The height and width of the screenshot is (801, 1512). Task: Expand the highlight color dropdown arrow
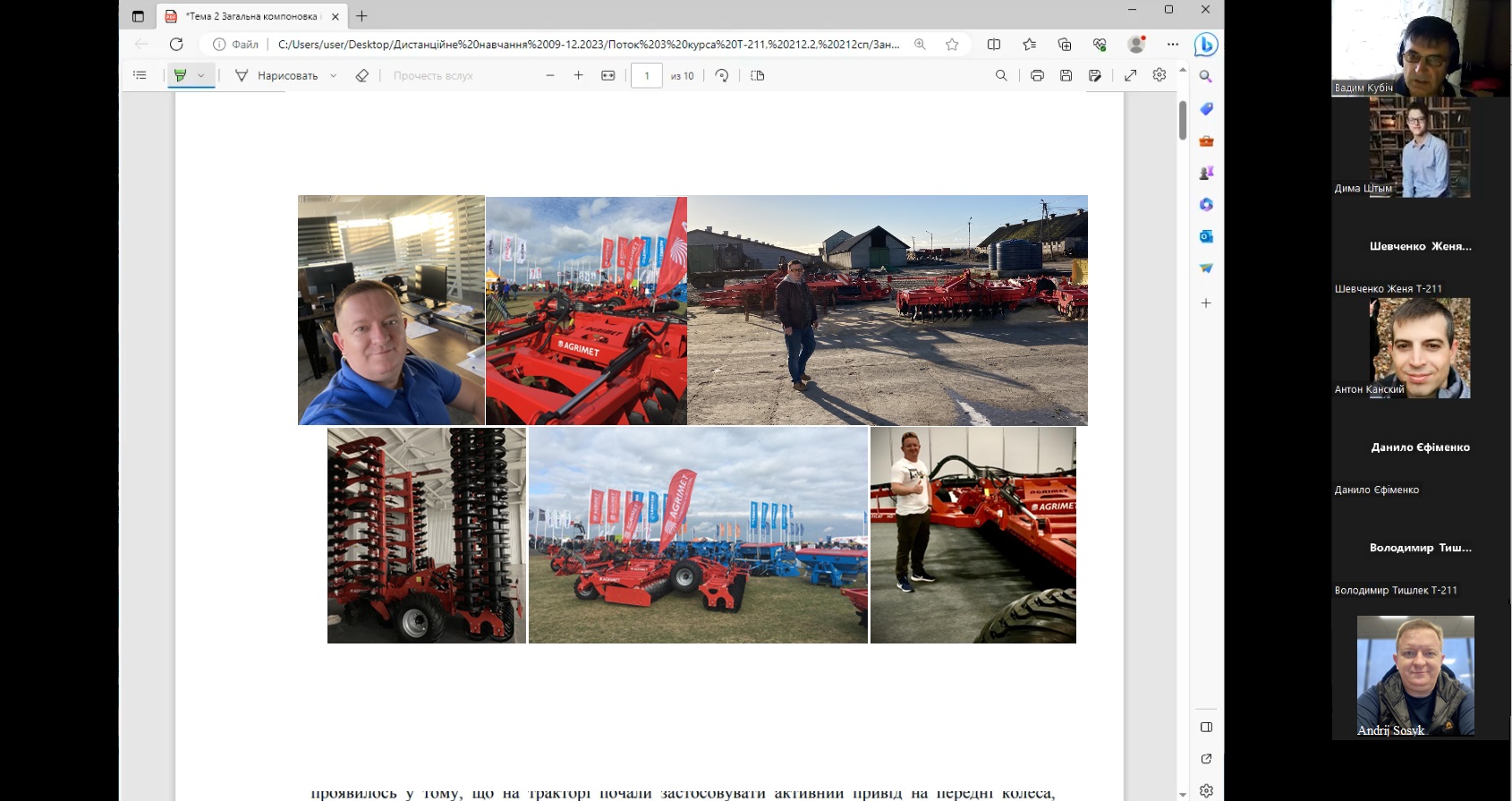click(201, 76)
